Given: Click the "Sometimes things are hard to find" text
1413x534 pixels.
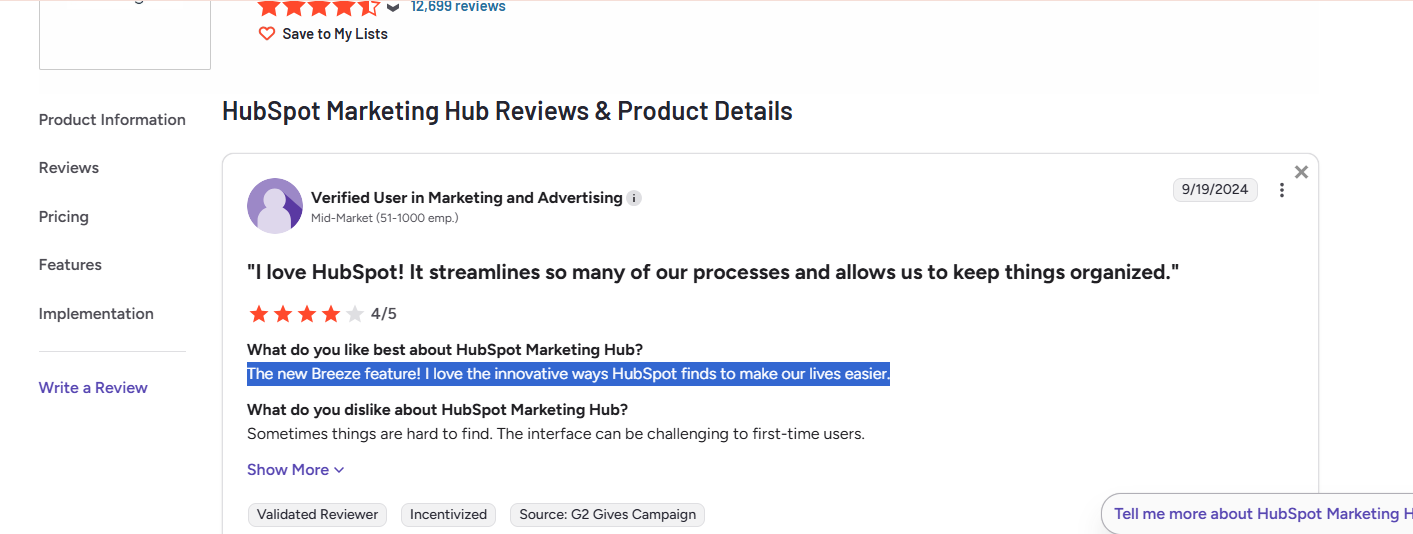Looking at the screenshot, I should point(556,434).
